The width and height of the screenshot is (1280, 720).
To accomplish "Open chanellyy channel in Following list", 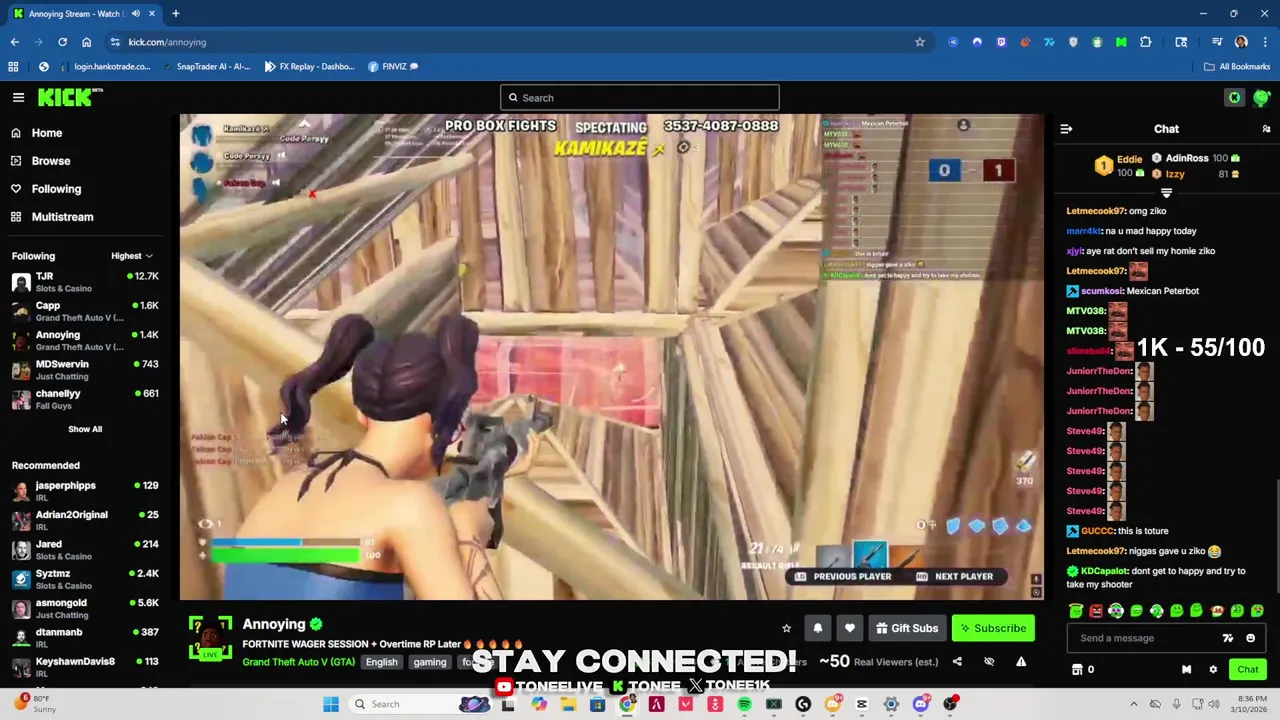I will (x=84, y=399).
